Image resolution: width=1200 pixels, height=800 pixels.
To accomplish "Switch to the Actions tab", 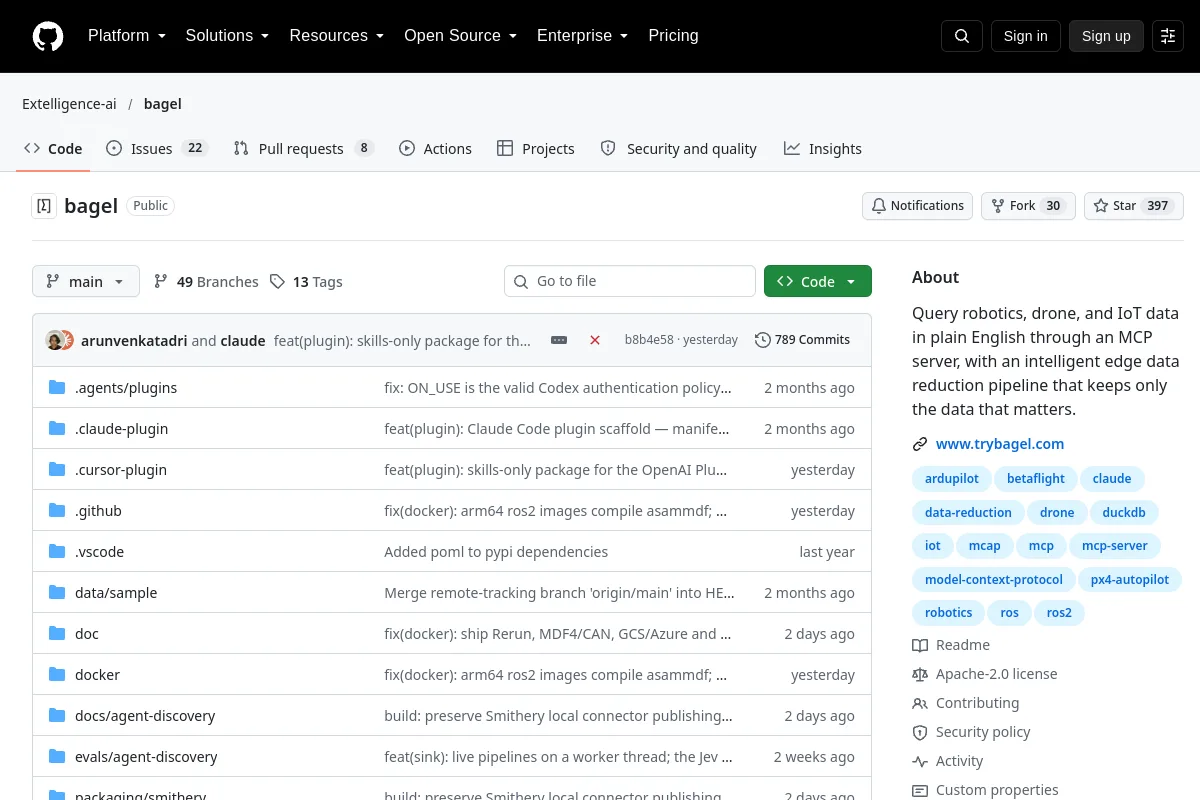I will point(435,149).
